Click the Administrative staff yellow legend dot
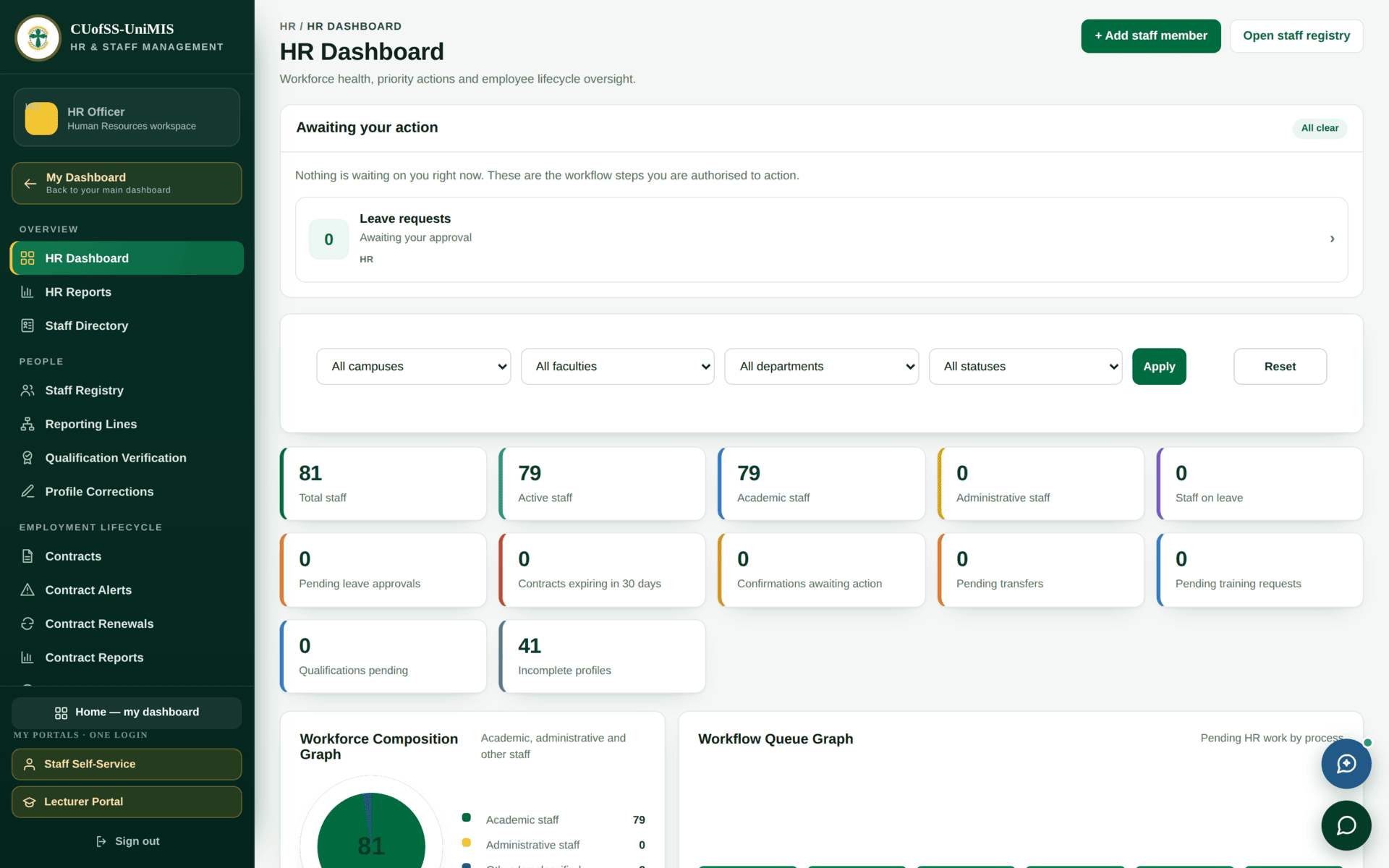This screenshot has width=1389, height=868. (467, 843)
